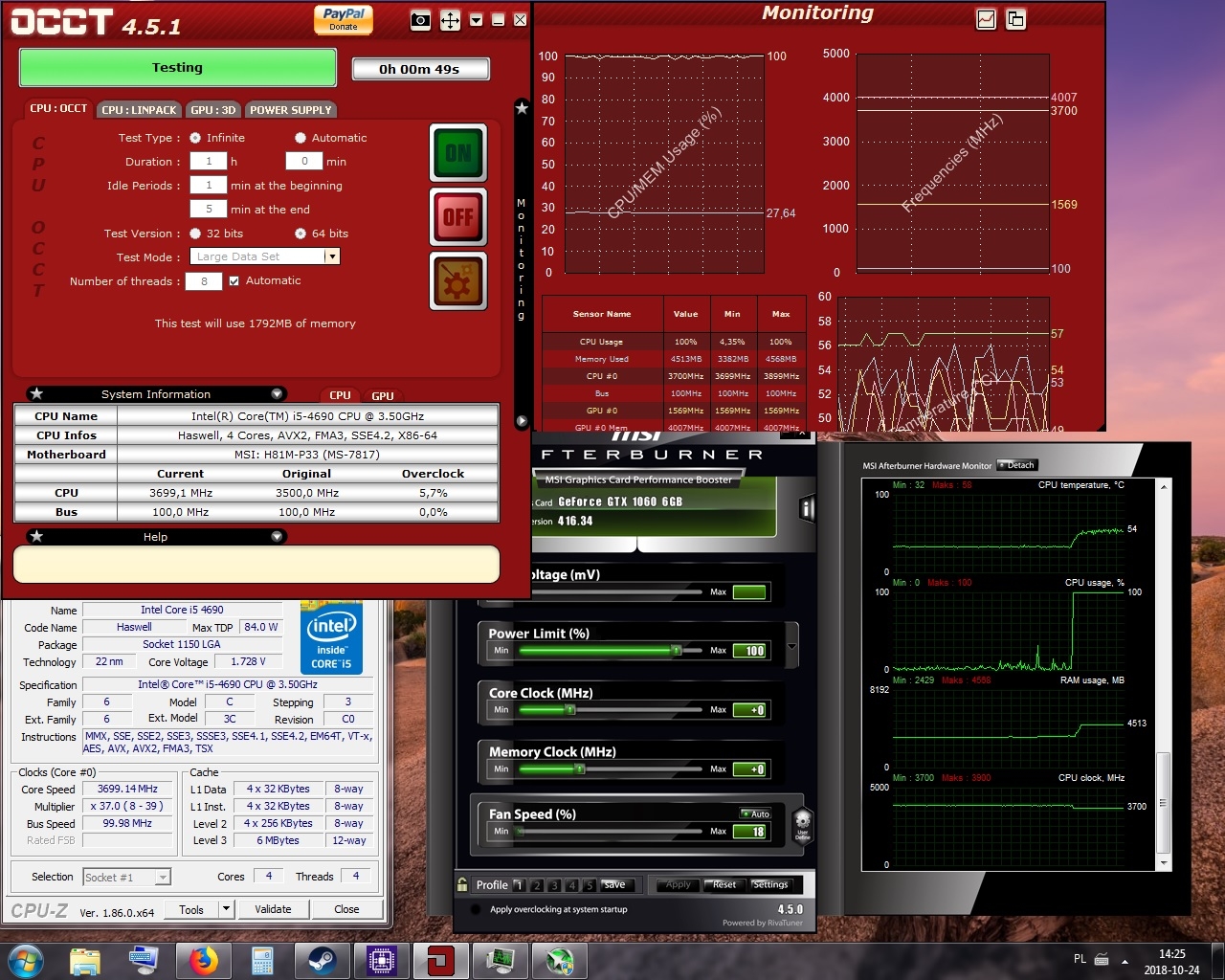Screen dimensions: 1225x980
Task: Switch to OCCT via its taskbar icon
Action: (x=441, y=960)
